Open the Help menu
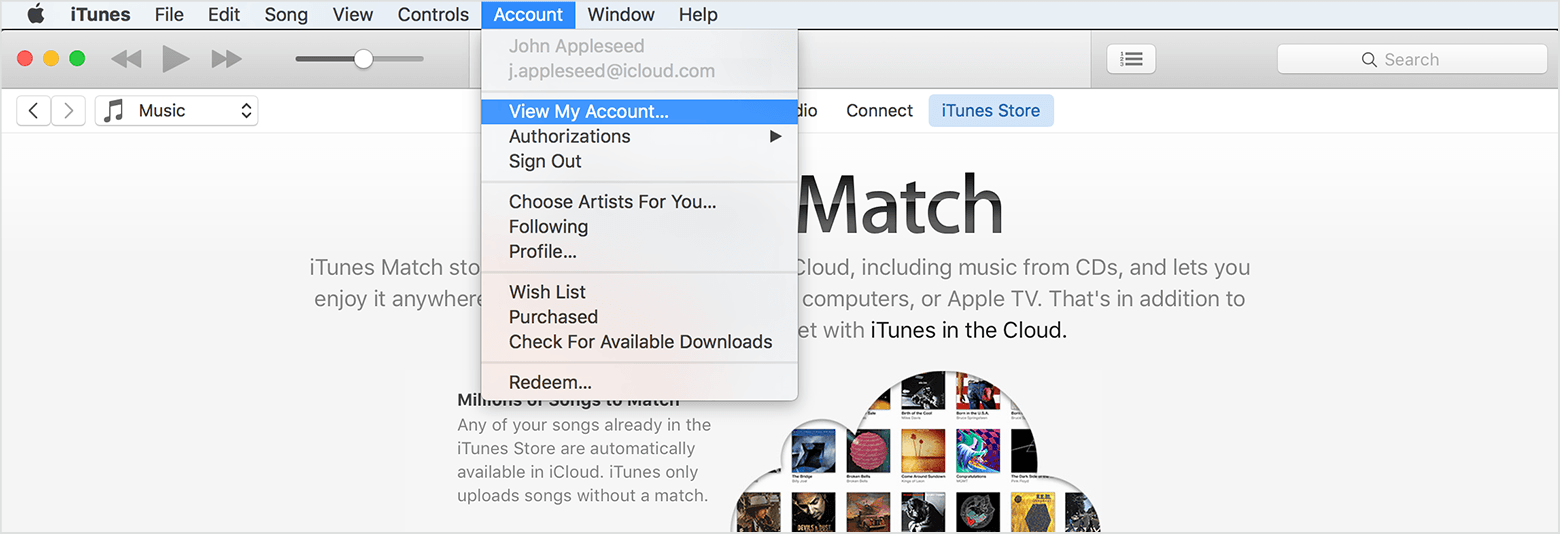Screen dimensions: 1560x534 (698, 14)
